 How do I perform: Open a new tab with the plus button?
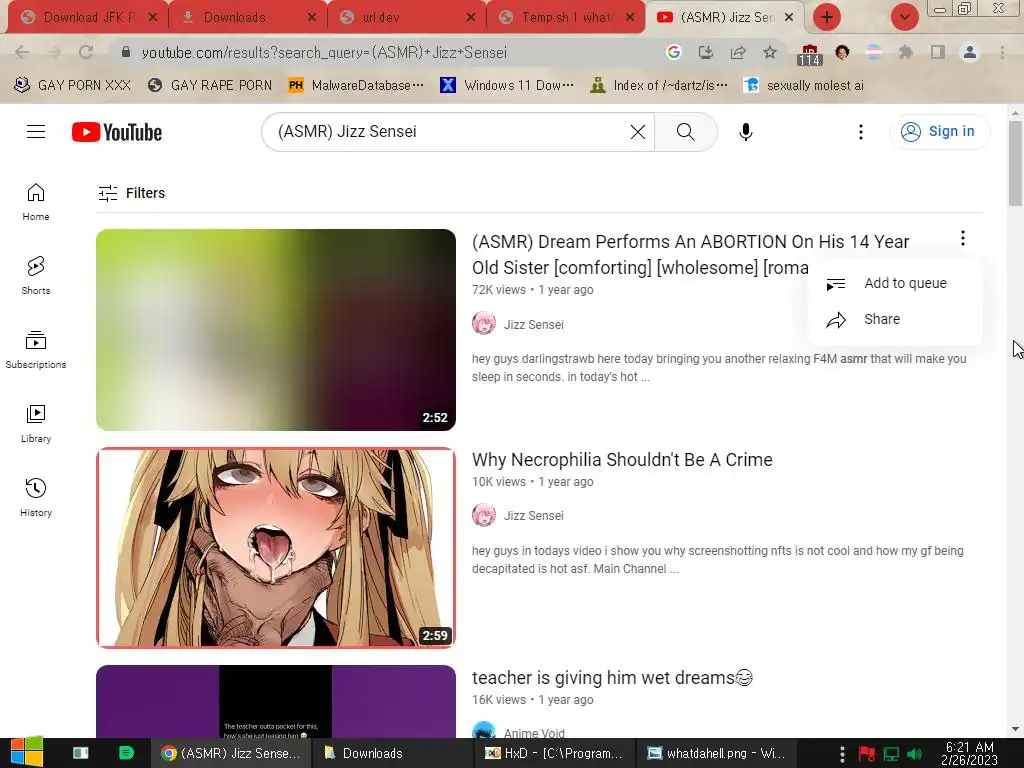827,18
